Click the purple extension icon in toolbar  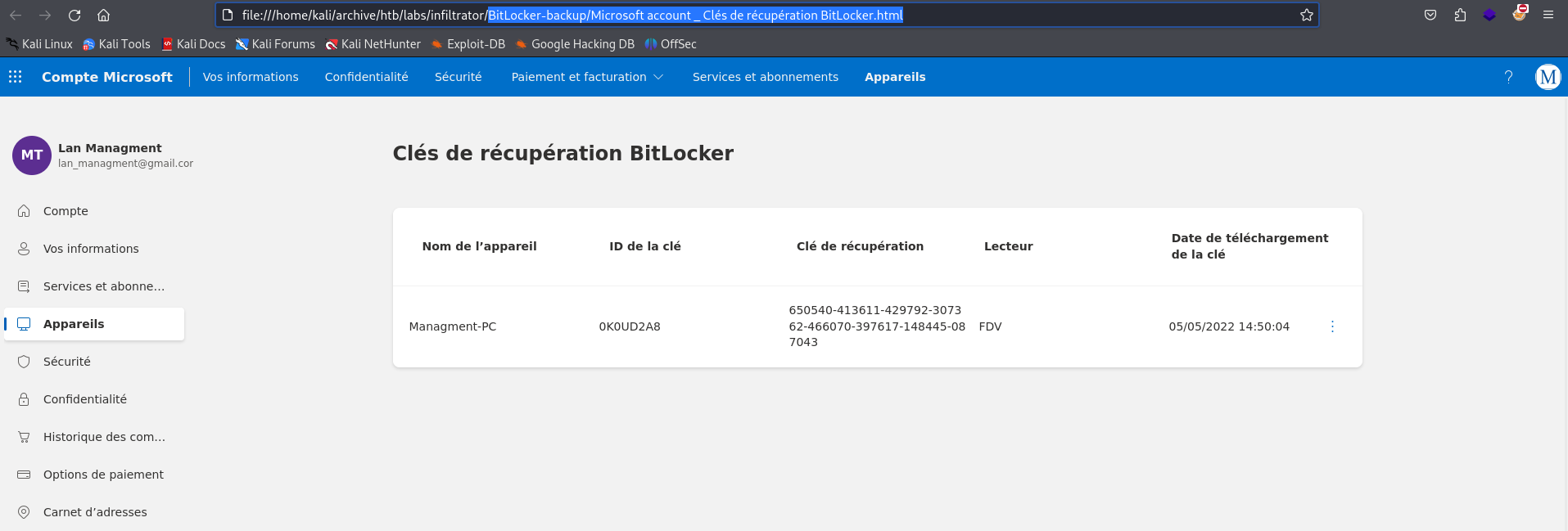[x=1489, y=15]
